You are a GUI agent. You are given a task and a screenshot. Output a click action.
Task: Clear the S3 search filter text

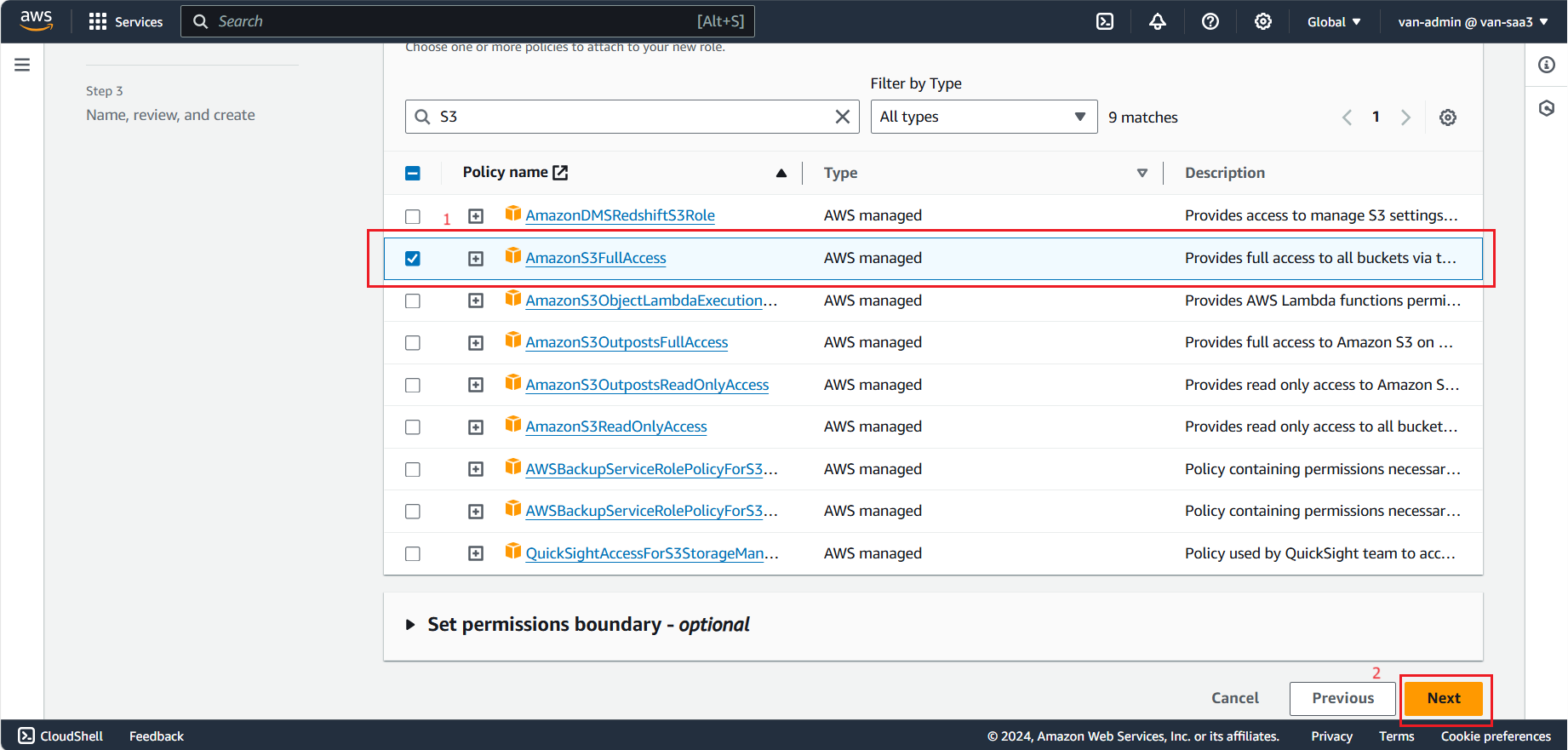coord(843,117)
